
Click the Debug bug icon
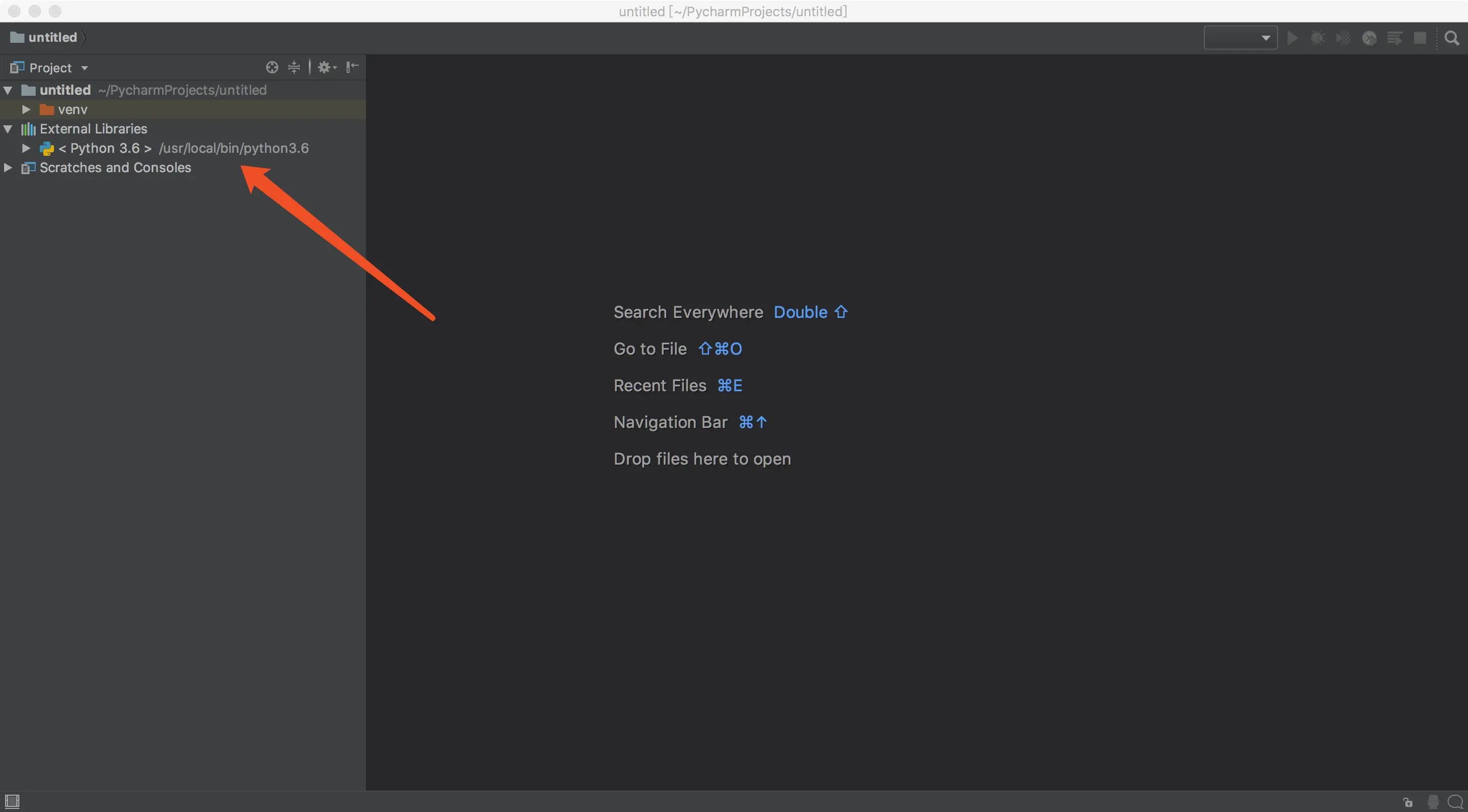[1318, 38]
